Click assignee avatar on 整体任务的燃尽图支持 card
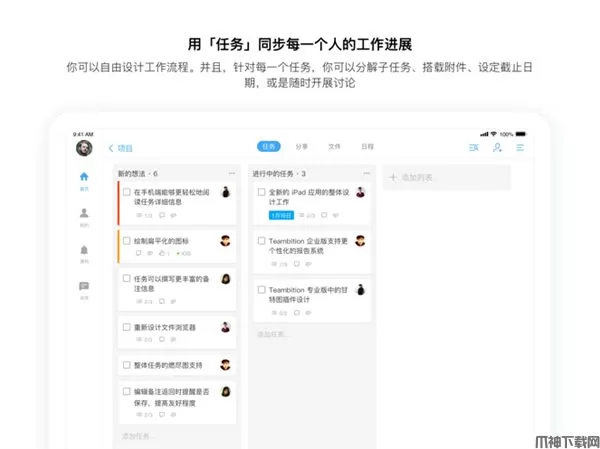Image resolution: width=600 pixels, height=449 pixels. [225, 365]
